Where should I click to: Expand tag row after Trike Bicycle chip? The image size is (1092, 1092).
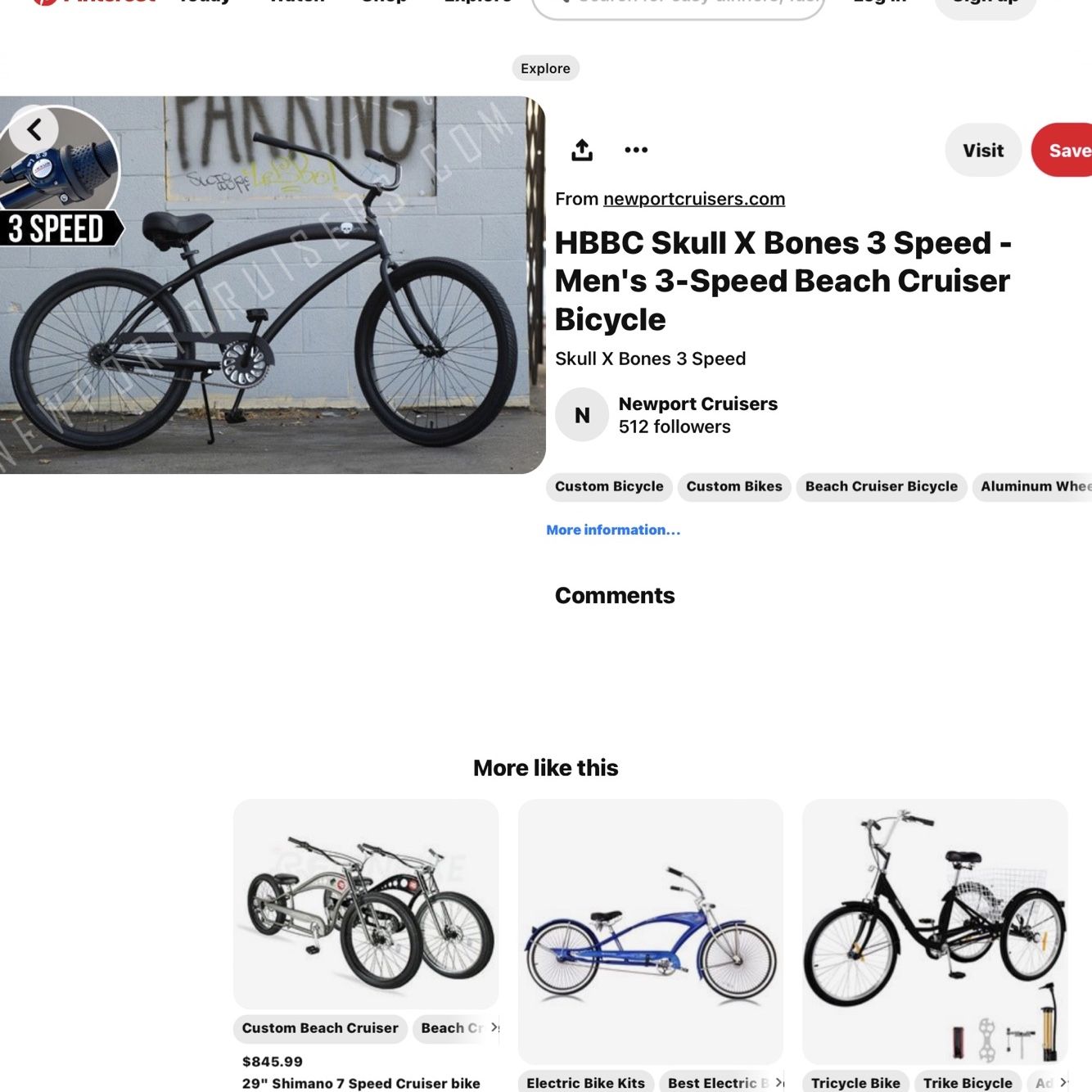click(1063, 1083)
